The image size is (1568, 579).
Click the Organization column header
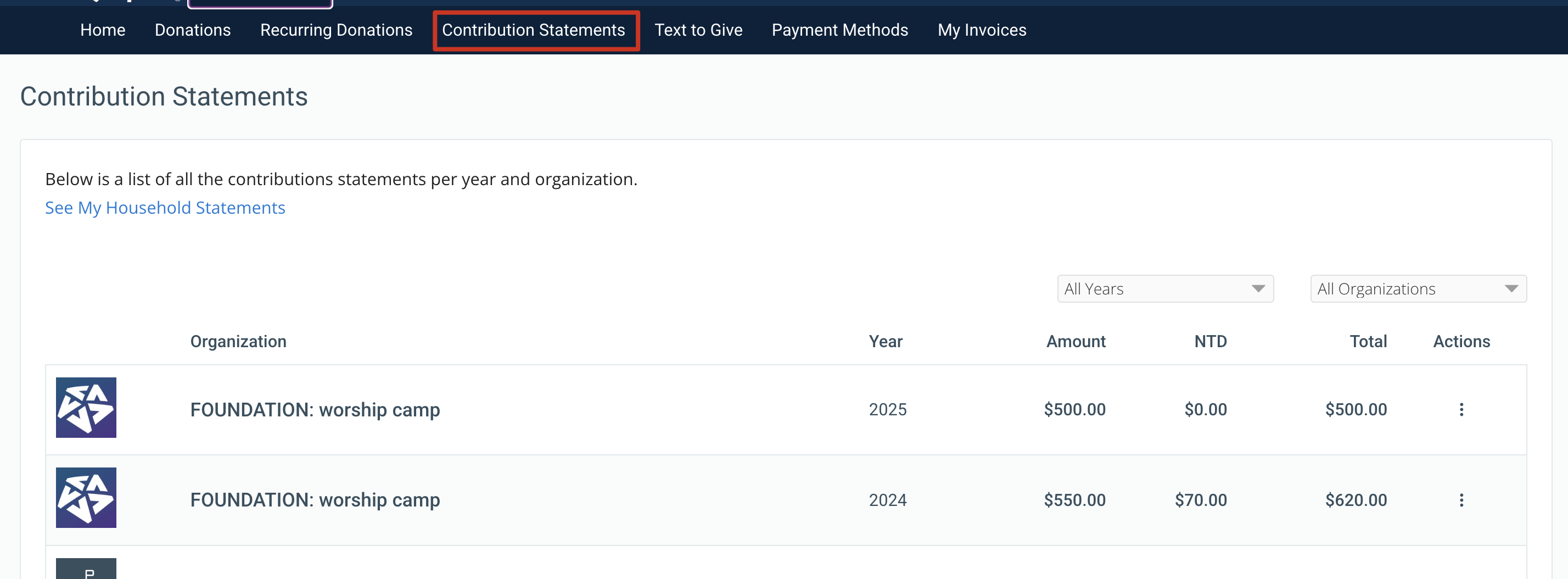tap(238, 342)
